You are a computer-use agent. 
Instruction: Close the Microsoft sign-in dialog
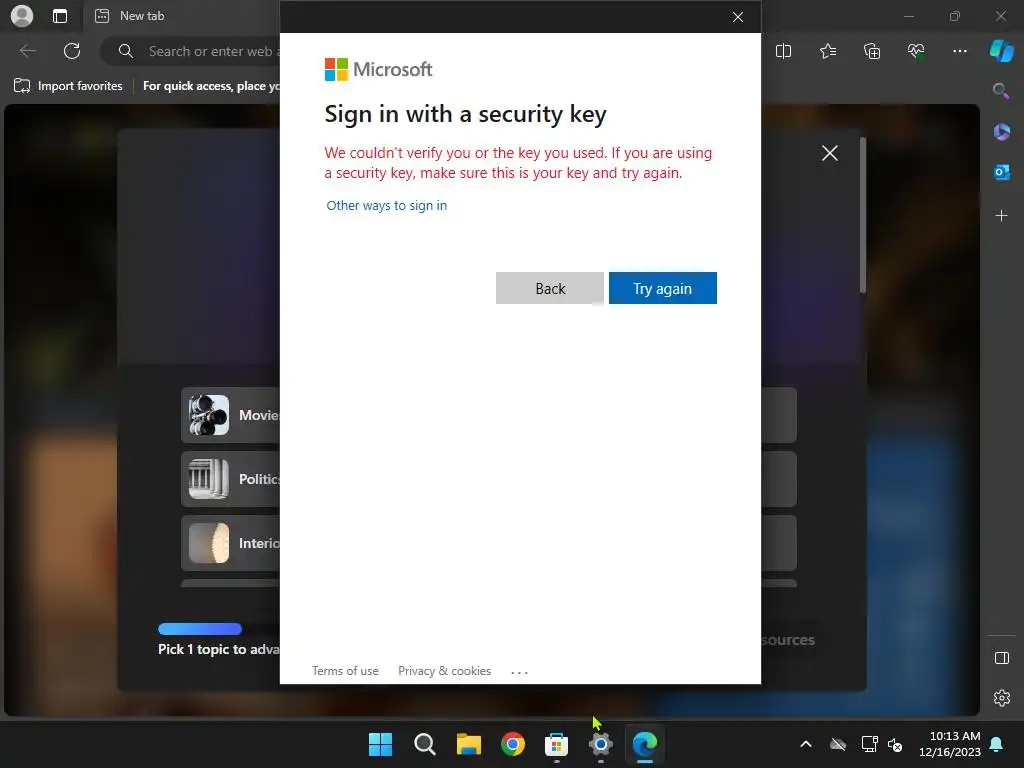pyautogui.click(x=737, y=17)
